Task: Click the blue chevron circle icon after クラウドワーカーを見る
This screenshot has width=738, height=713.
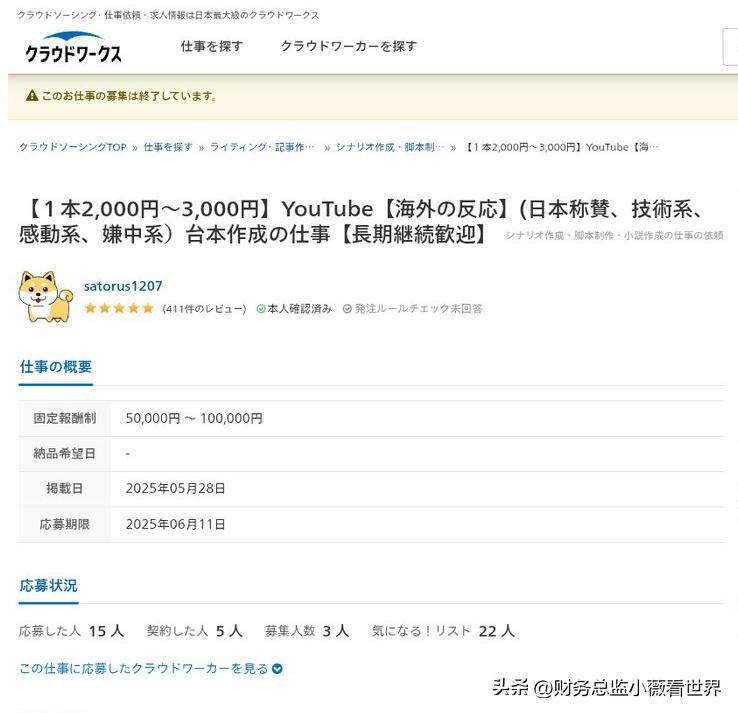Action: 277,668
